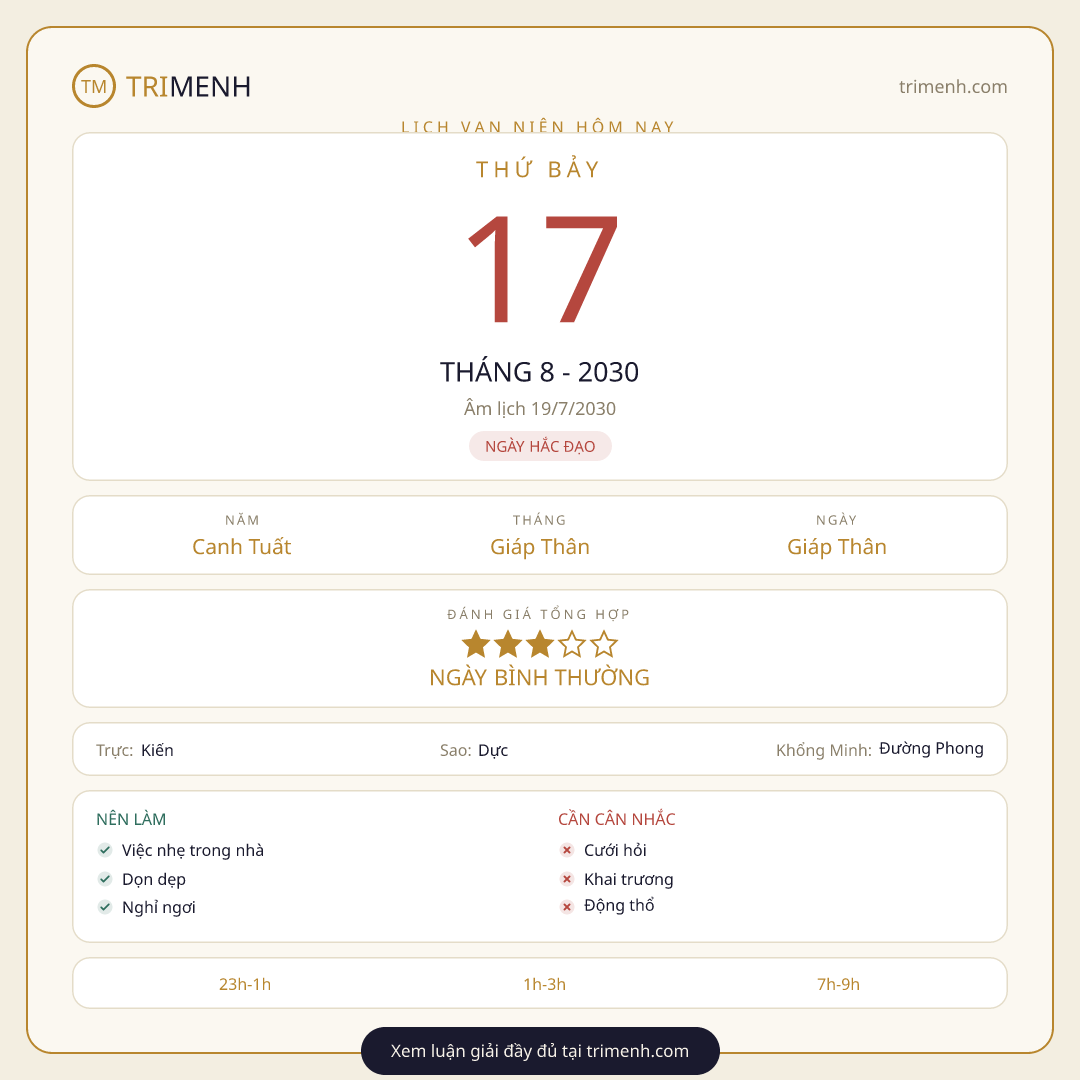Click the Khổng Minh value 'Đường Phong'

click(x=931, y=749)
